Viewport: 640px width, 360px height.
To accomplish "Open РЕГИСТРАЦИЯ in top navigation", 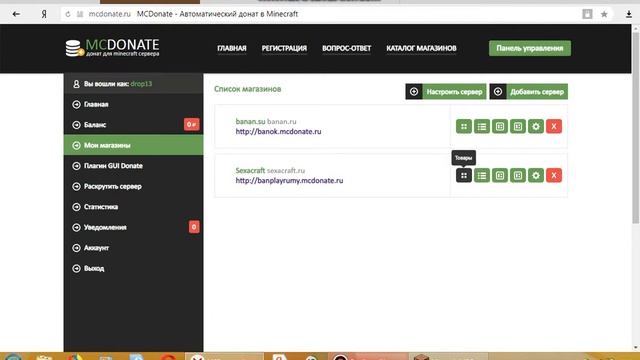I will [x=284, y=48].
